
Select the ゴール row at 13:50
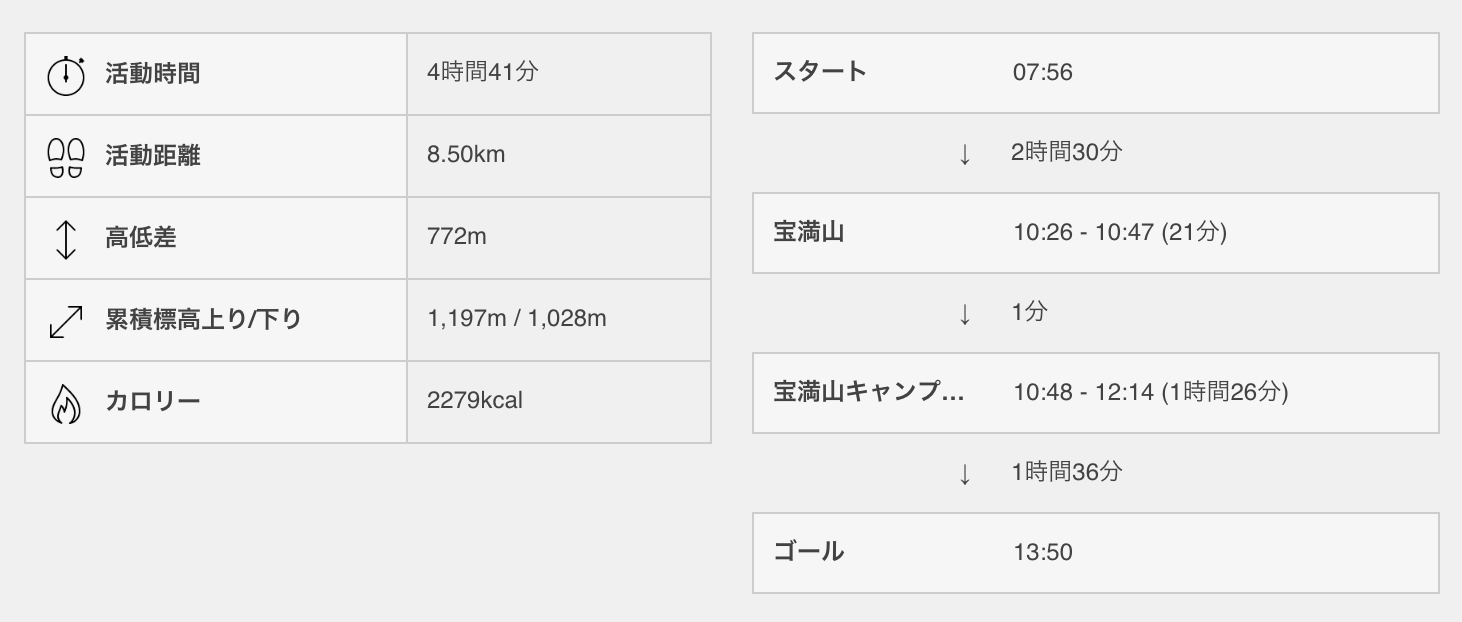click(x=1096, y=553)
